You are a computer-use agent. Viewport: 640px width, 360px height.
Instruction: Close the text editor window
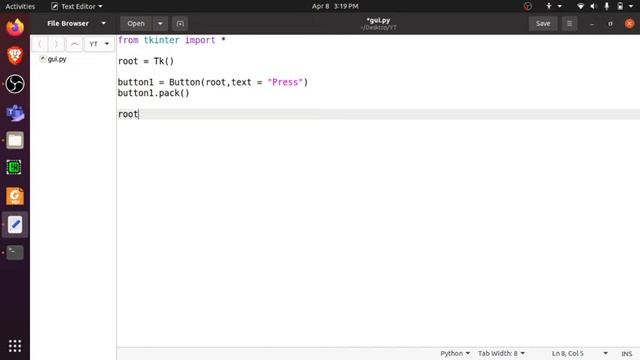[629, 24]
